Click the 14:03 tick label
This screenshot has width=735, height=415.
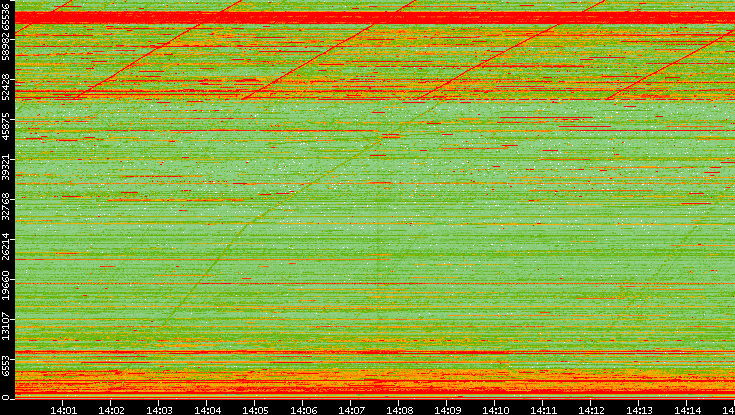159,410
